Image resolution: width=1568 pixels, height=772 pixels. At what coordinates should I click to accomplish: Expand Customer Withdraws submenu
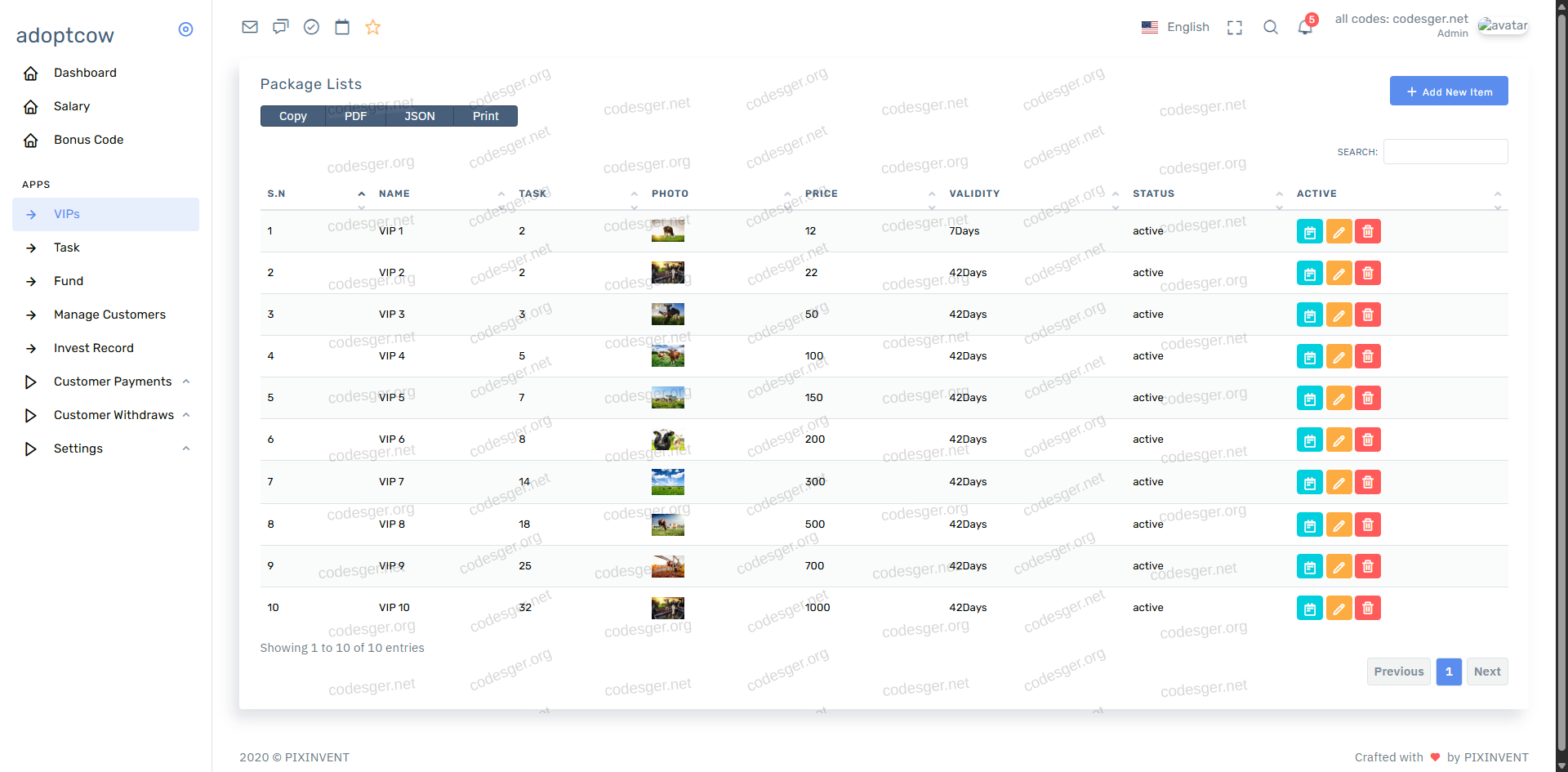(114, 415)
